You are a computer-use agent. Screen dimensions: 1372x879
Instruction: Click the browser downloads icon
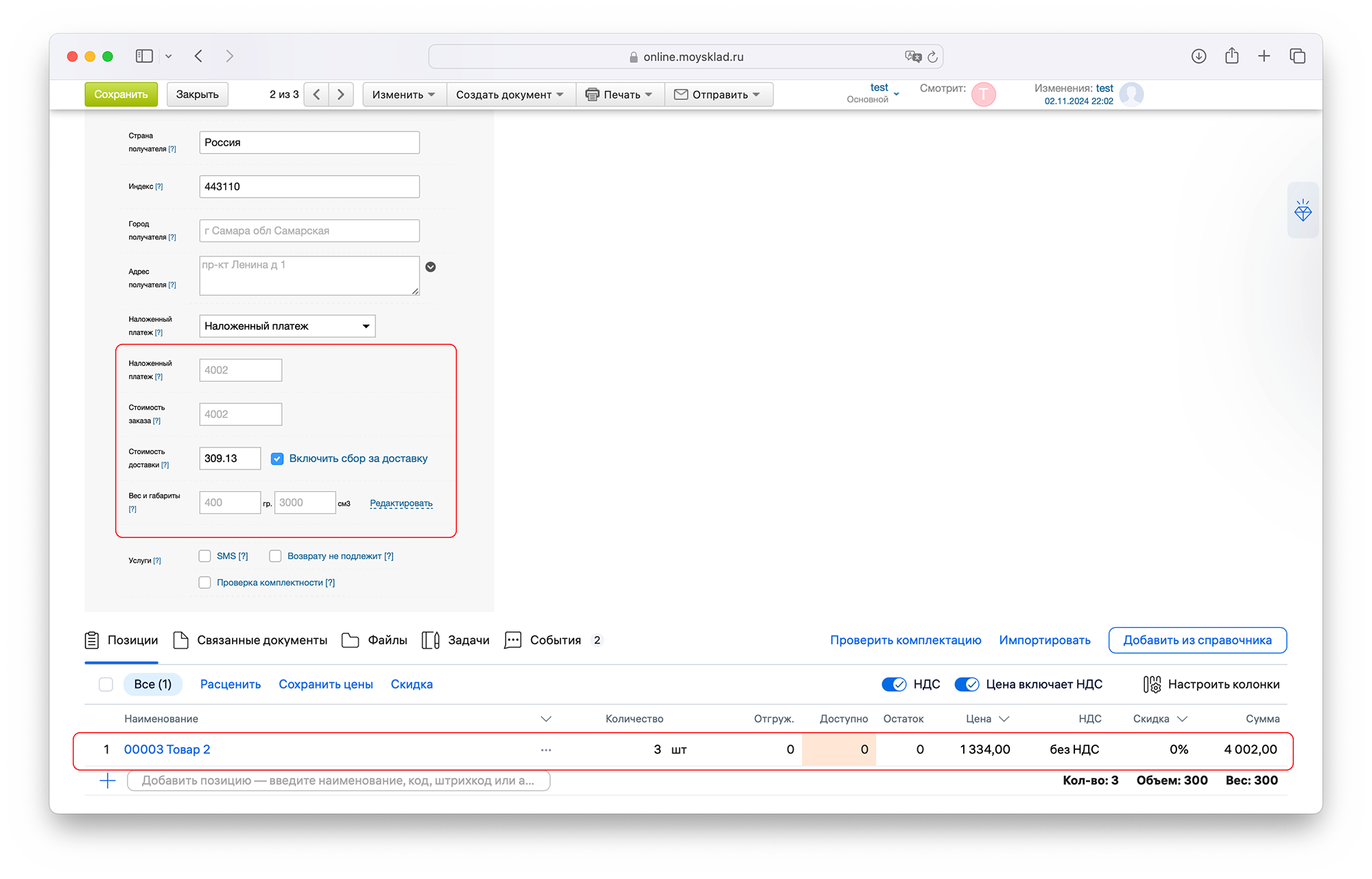point(1198,56)
